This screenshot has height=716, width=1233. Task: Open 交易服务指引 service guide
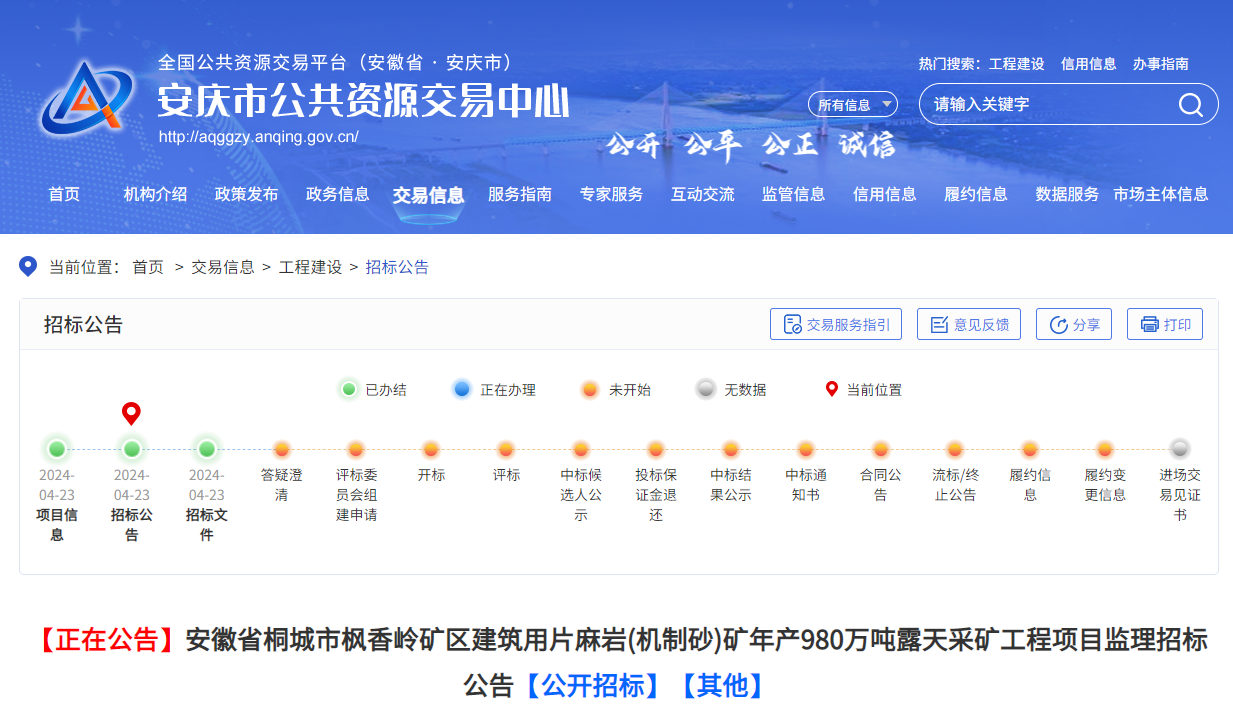click(836, 324)
